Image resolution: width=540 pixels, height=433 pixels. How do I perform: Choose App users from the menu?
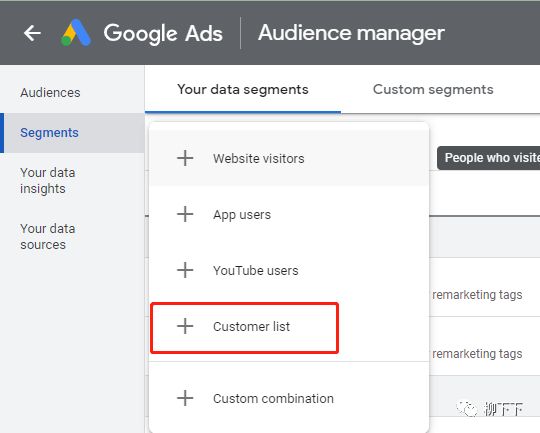coord(289,214)
